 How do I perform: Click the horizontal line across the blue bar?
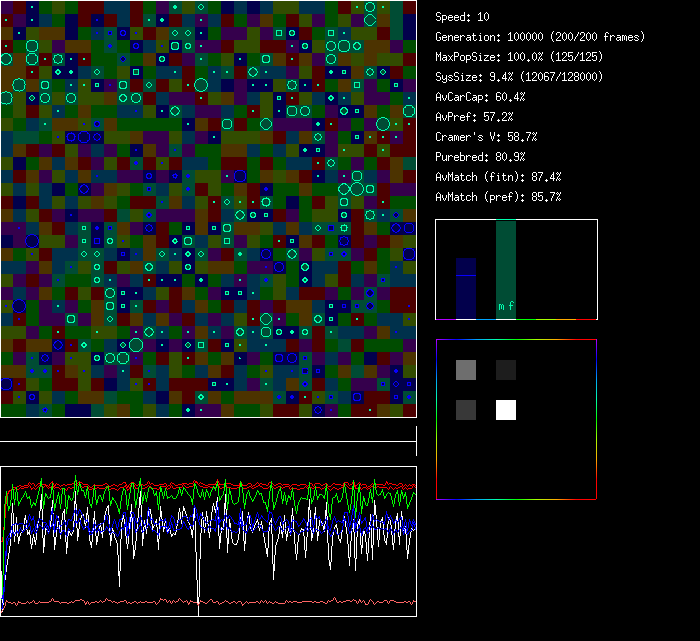[466, 275]
